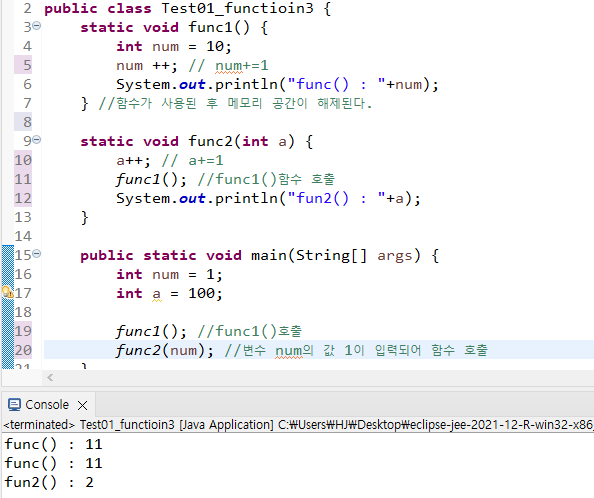Click the println "fun2() : " statement
594x498 pixels.
[x=268, y=198]
